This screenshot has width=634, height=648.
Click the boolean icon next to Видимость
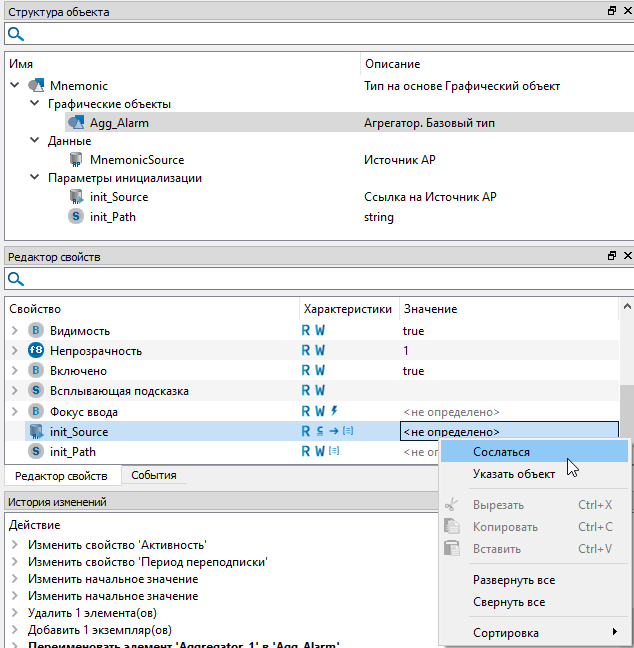click(x=36, y=331)
